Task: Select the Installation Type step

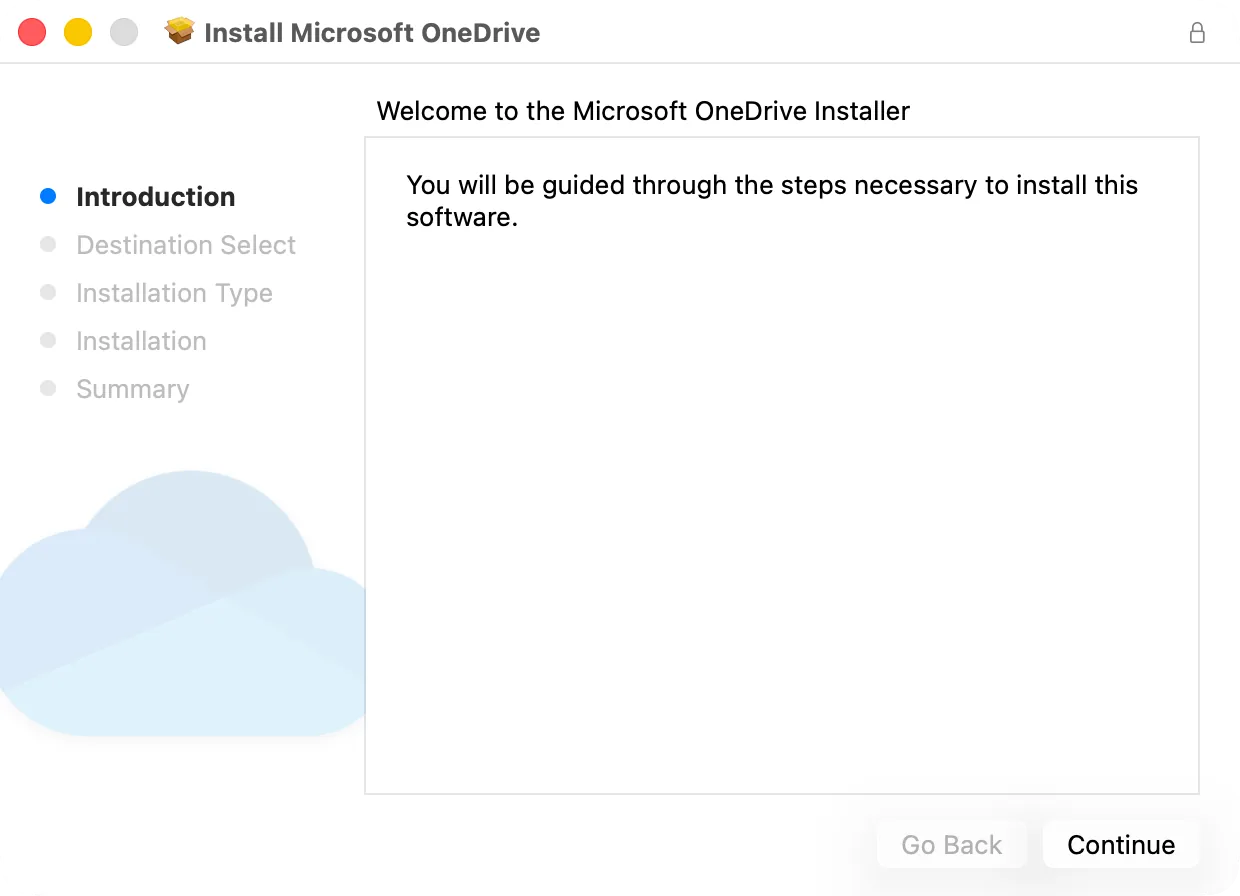Action: (x=174, y=293)
